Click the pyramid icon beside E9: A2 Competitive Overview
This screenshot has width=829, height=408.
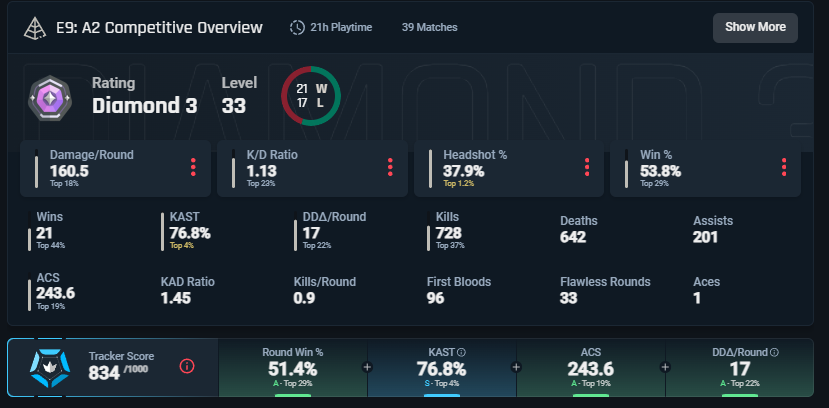tap(35, 27)
